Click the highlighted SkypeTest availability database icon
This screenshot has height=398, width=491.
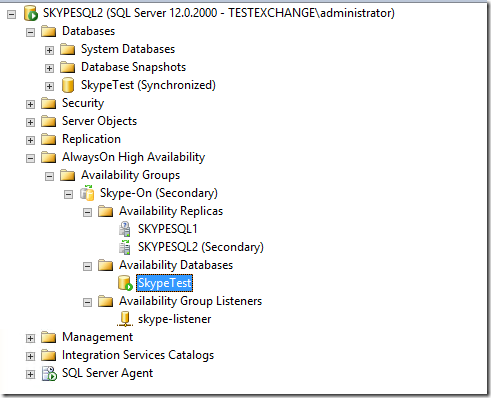(125, 283)
